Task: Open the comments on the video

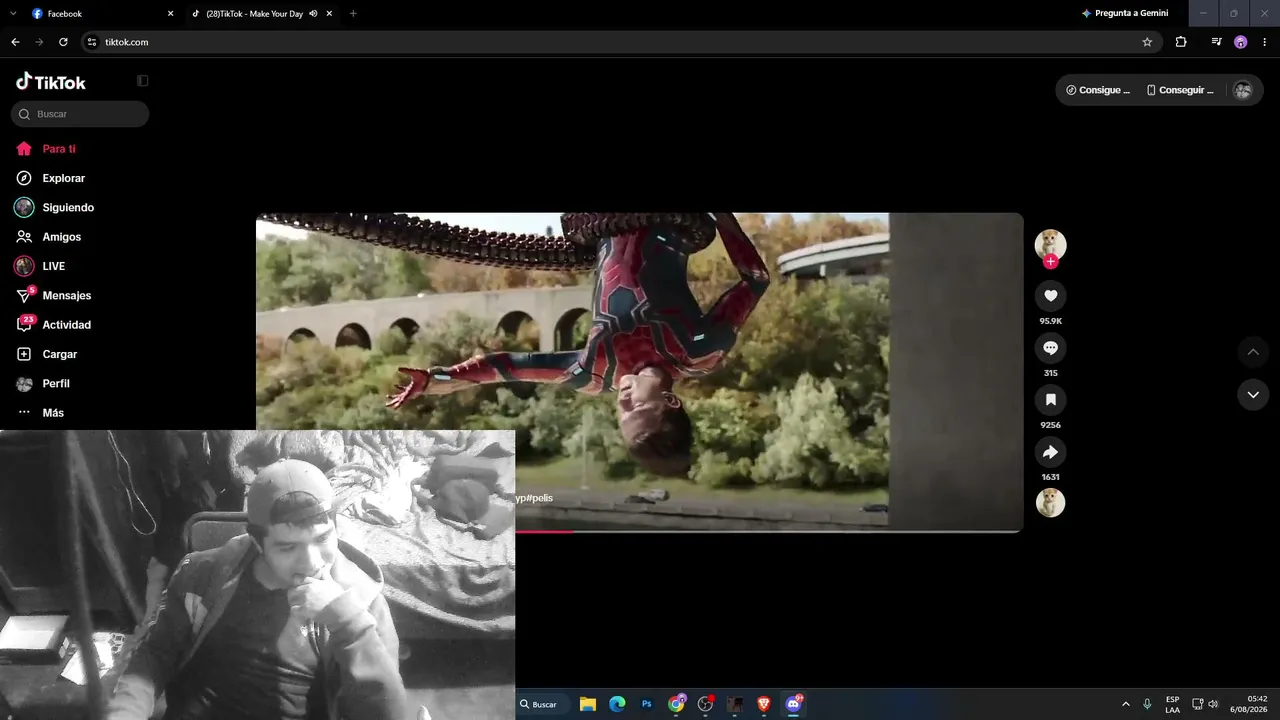Action: 1050,348
